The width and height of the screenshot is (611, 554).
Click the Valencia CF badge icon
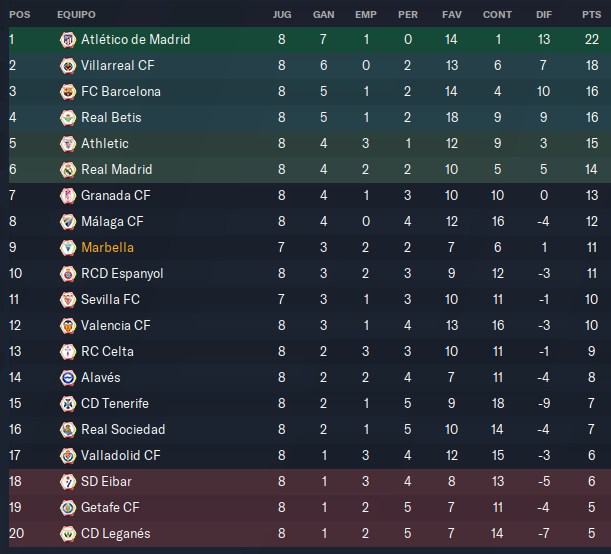[68, 326]
